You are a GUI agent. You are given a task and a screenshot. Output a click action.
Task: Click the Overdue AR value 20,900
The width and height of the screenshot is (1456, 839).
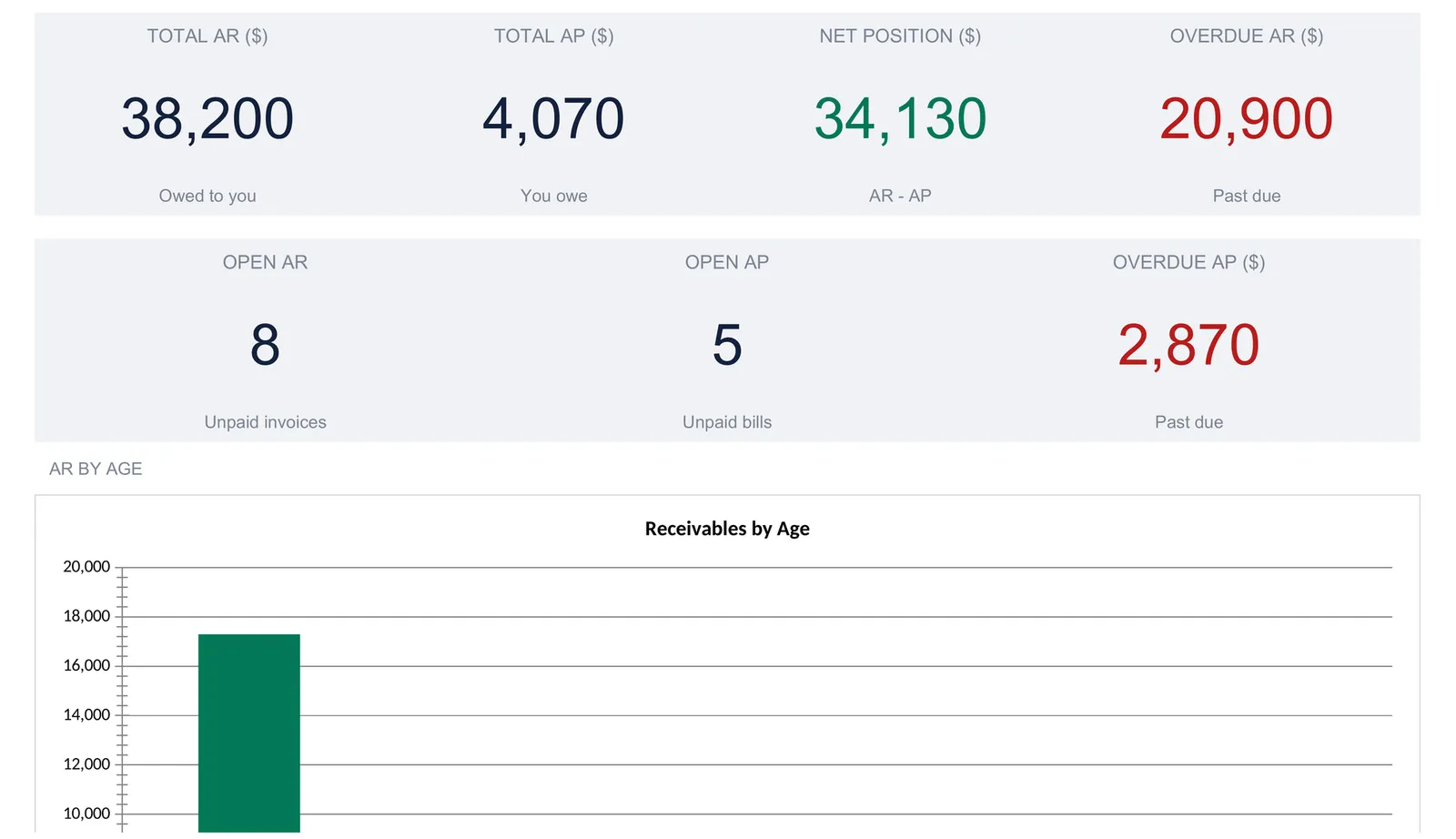point(1247,118)
